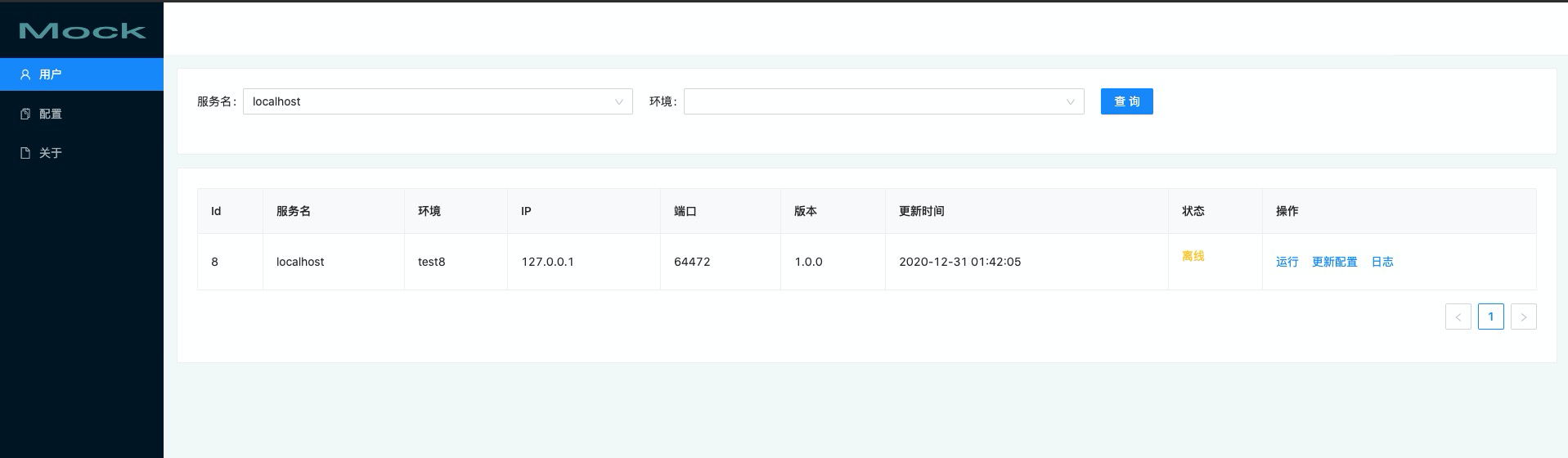Open the 用户 menu item
Viewport: 1568px width, 458px height.
(x=82, y=74)
